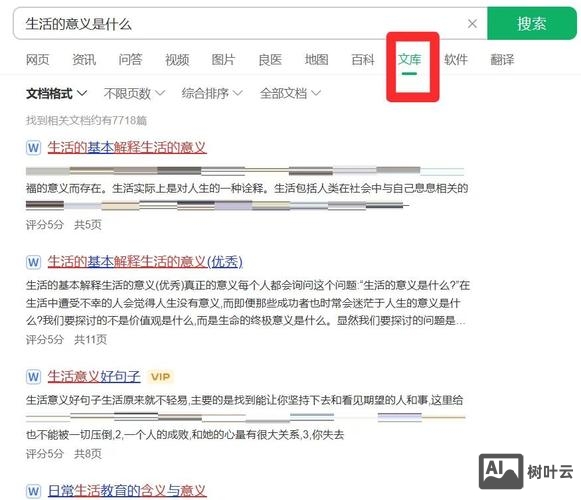
Task: Click the text 找到相关文档约有7718篇
Action: tap(86, 120)
